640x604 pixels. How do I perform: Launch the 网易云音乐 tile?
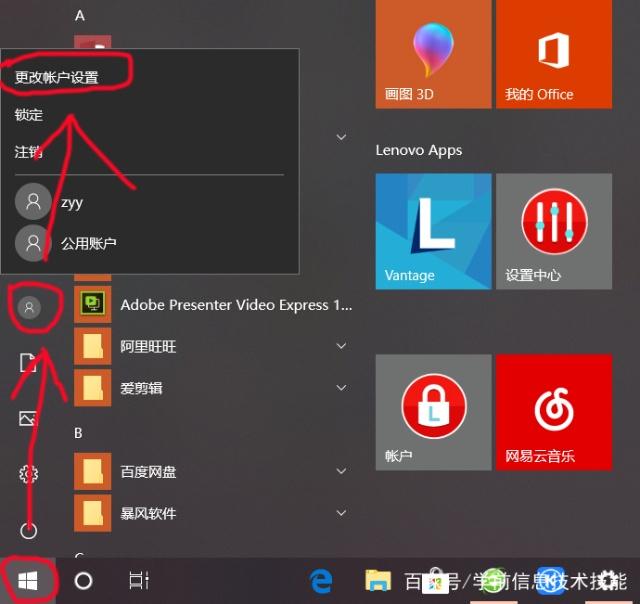tap(554, 413)
